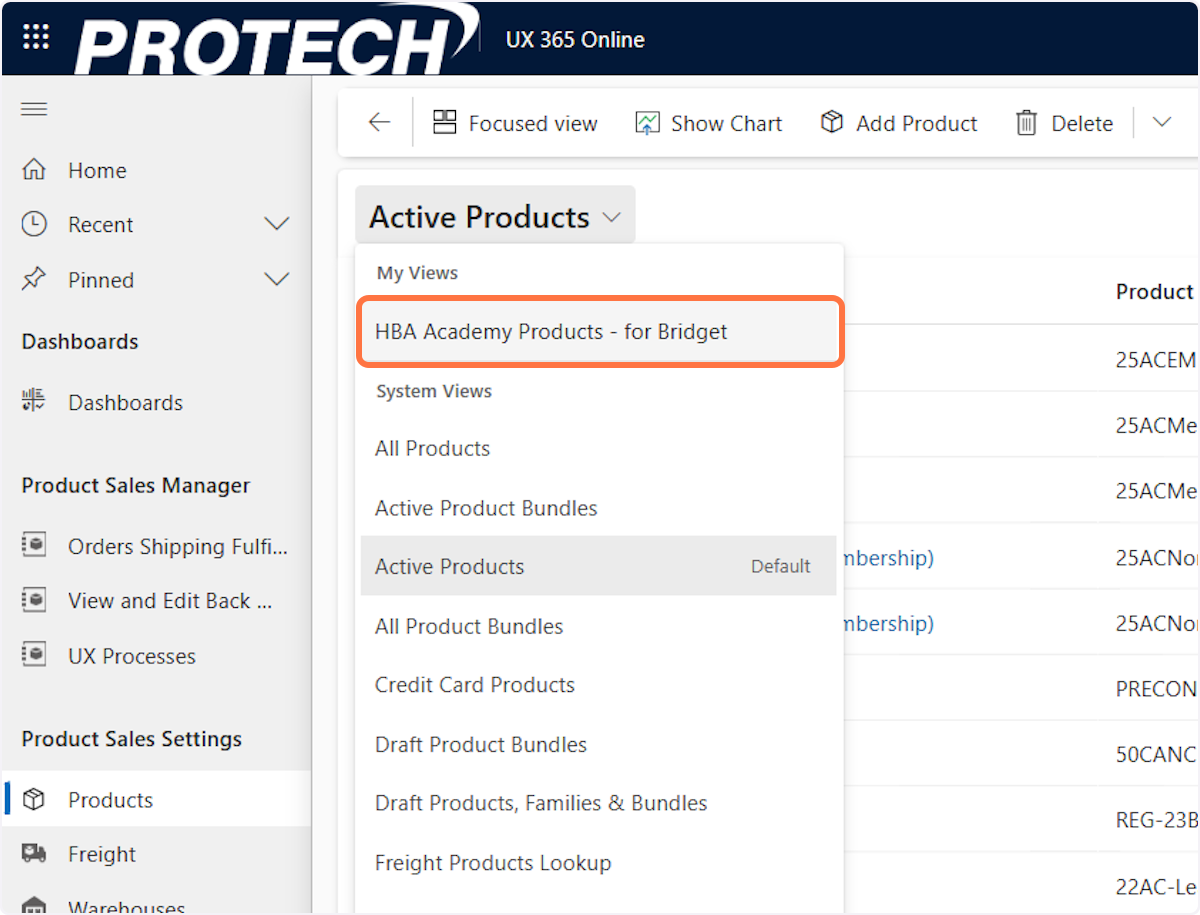1200x915 pixels.
Task: Click the Freight truck icon
Action: [x=34, y=854]
